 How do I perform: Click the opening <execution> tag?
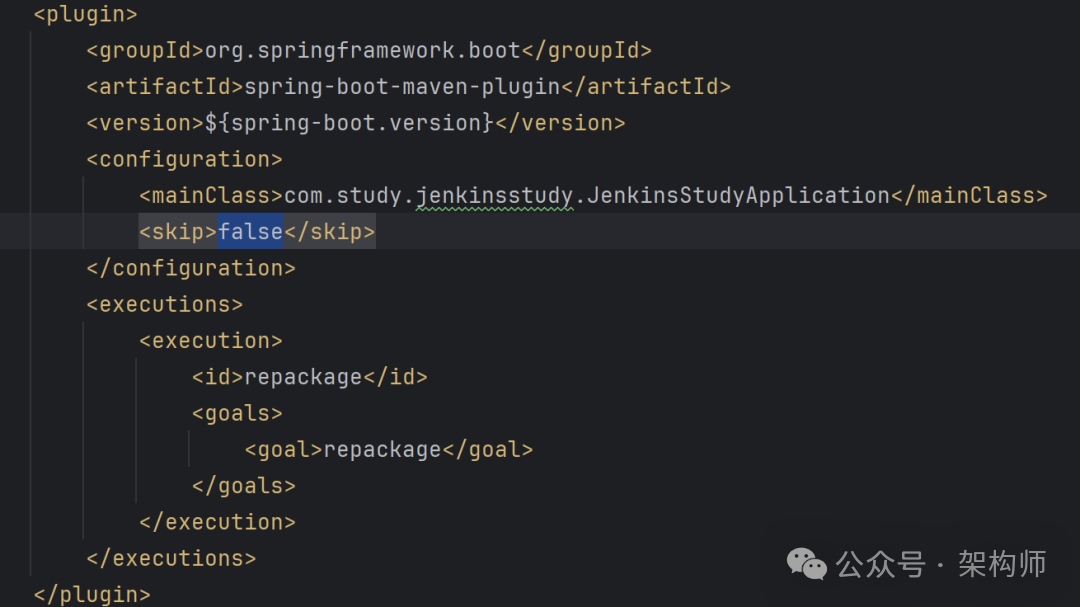pos(211,341)
